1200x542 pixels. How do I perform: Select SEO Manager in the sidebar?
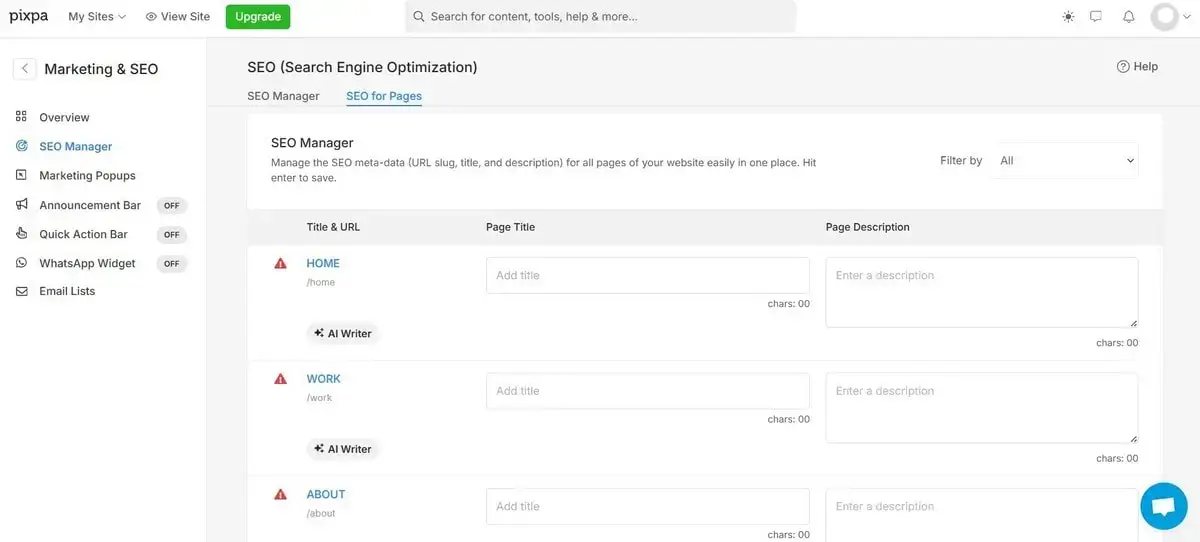(x=75, y=146)
